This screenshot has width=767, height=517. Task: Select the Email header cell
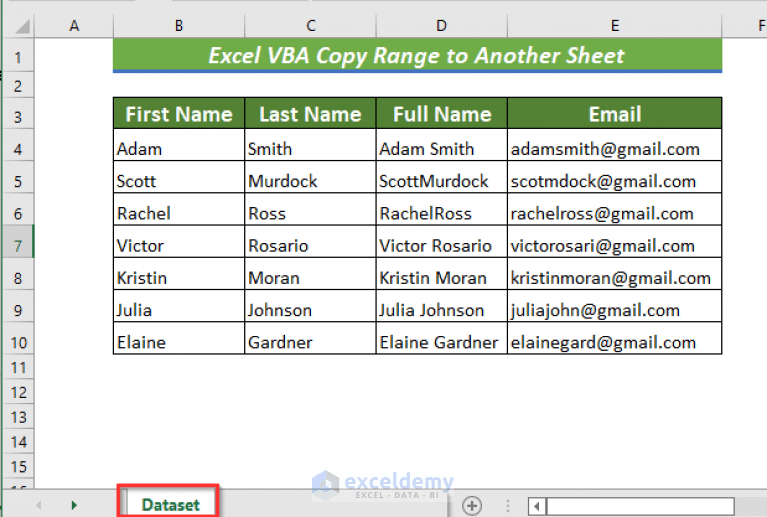coord(614,113)
